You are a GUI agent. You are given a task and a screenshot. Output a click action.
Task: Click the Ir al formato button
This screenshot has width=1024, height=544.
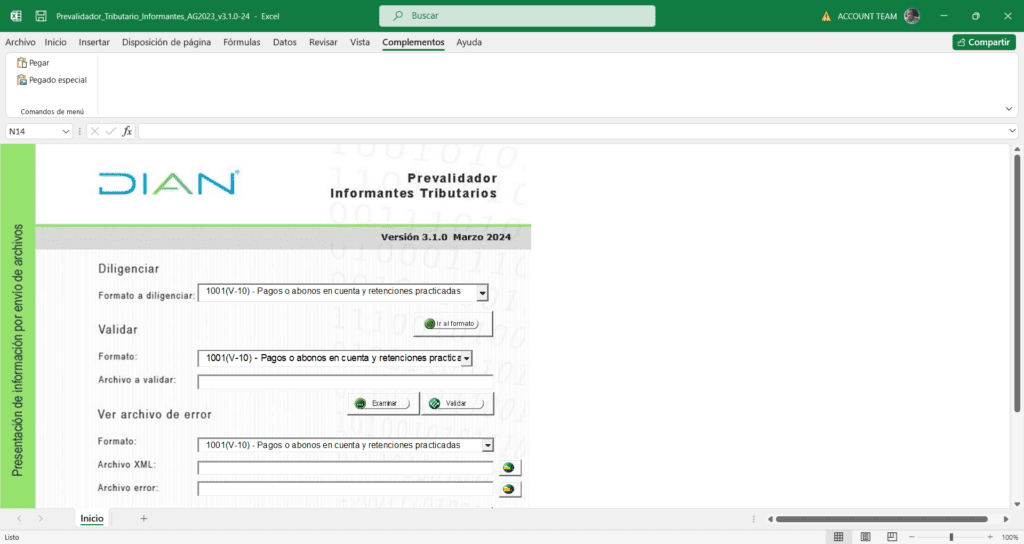point(453,323)
